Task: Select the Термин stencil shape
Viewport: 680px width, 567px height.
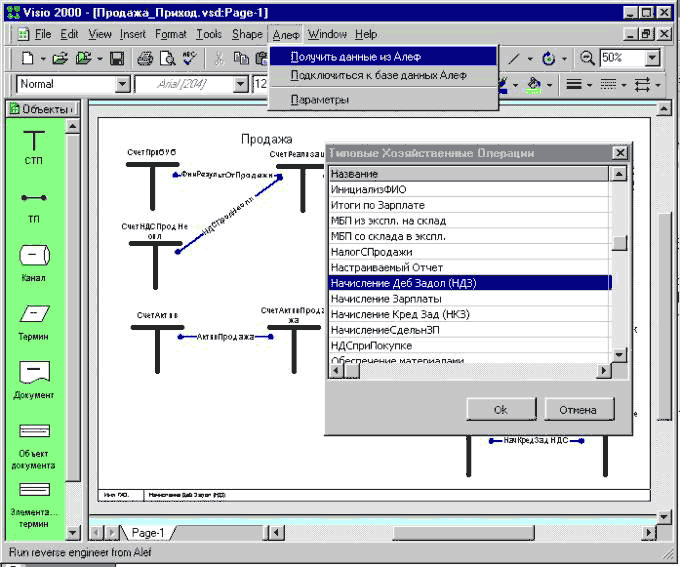Action: 34,323
